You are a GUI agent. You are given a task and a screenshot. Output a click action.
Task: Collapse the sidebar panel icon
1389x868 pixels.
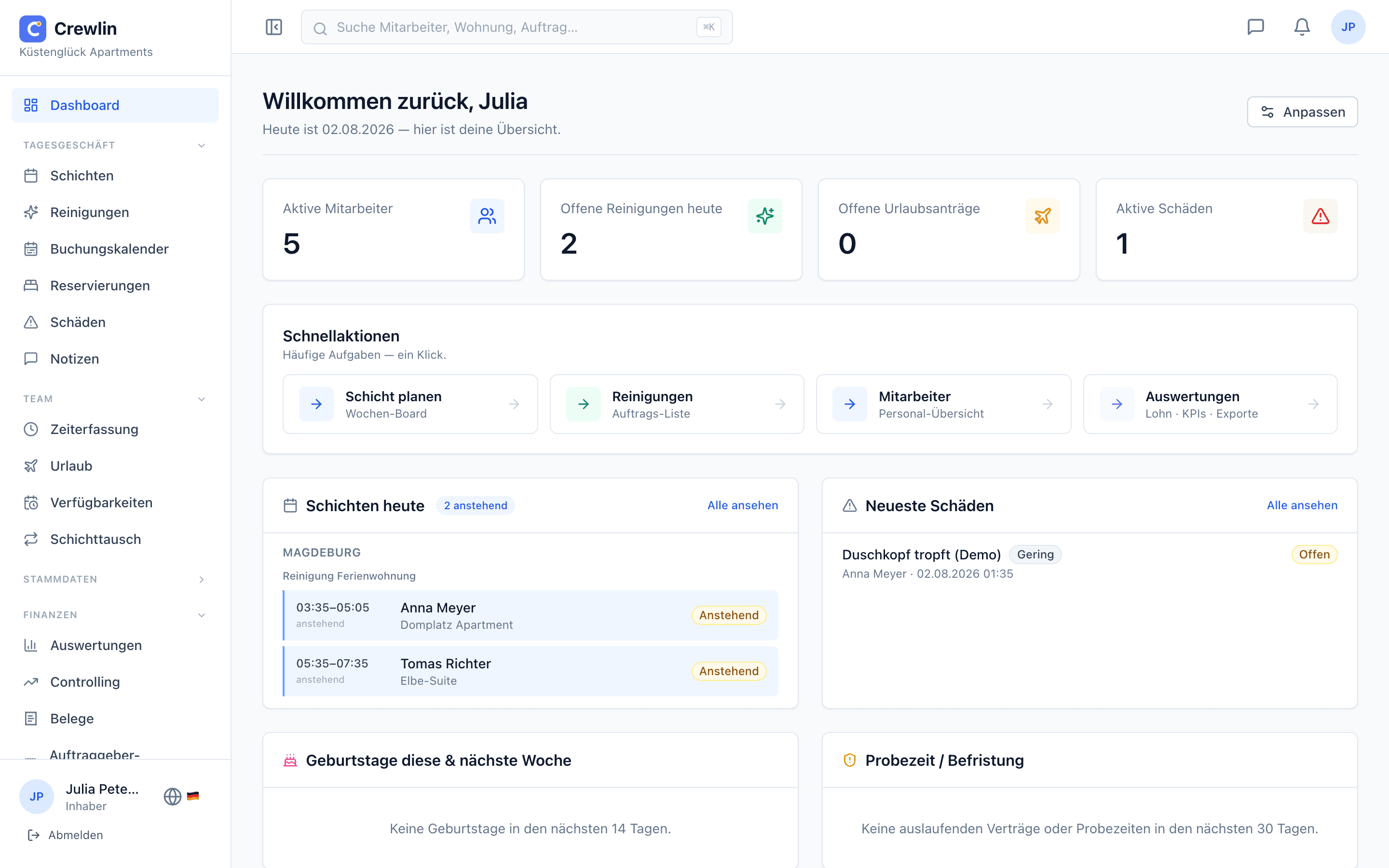coord(274,27)
